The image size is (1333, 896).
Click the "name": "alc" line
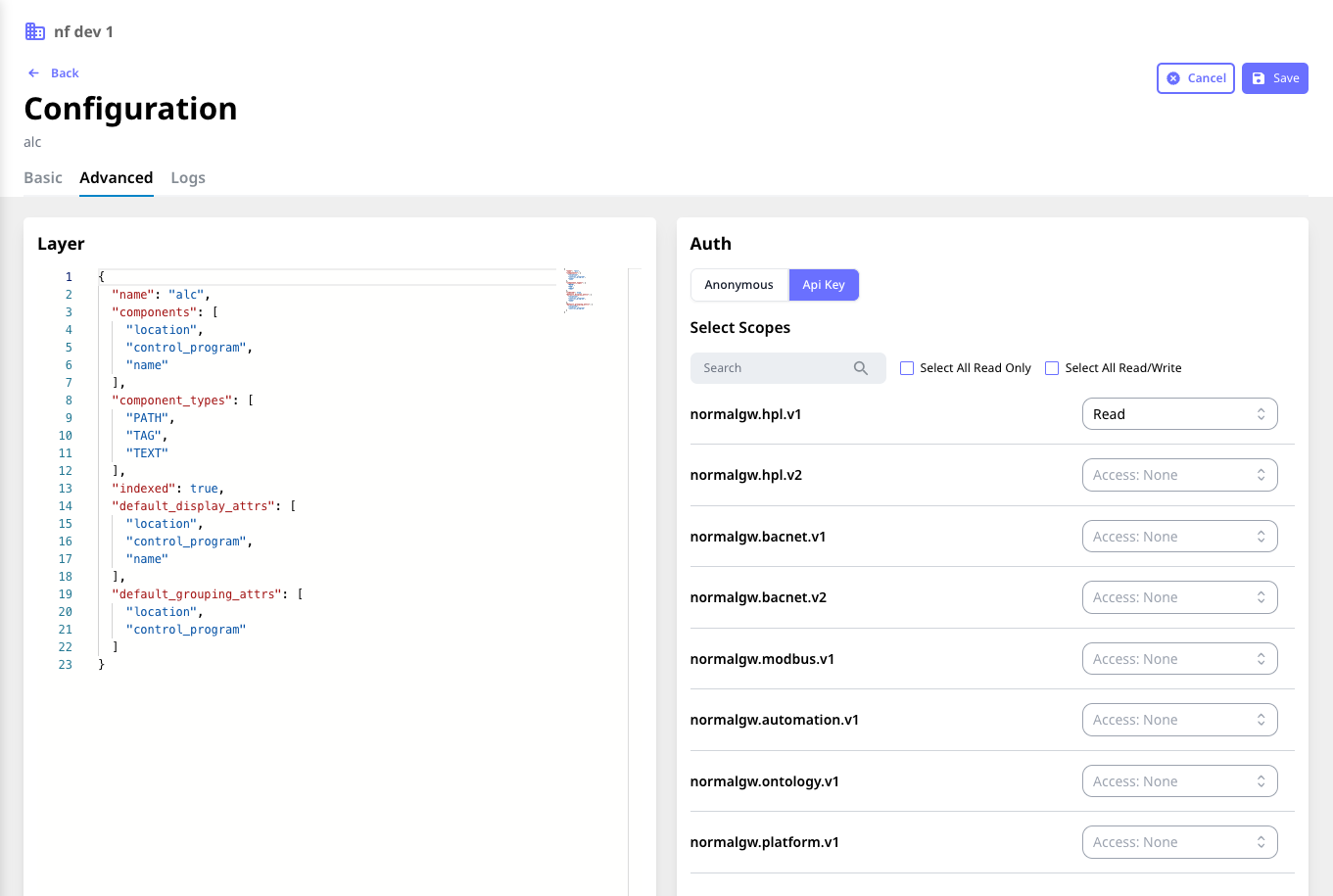click(x=161, y=295)
